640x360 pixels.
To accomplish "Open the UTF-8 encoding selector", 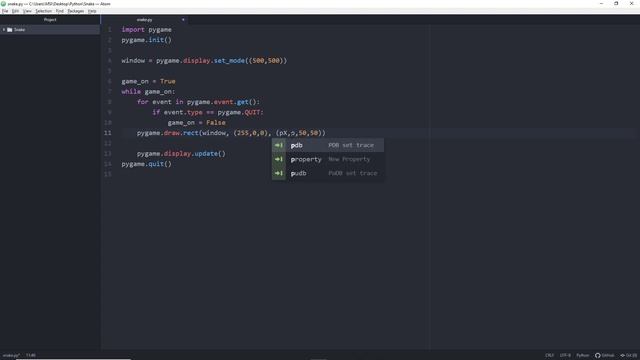I will click(565, 356).
